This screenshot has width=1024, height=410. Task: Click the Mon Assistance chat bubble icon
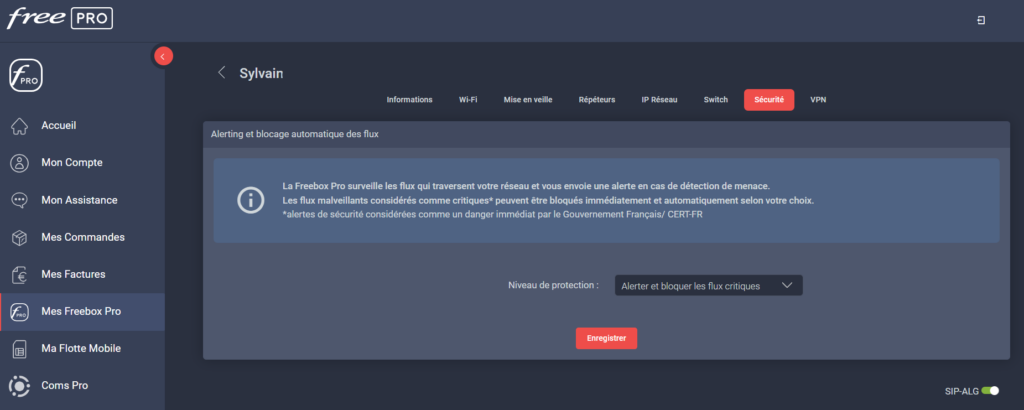pos(20,200)
